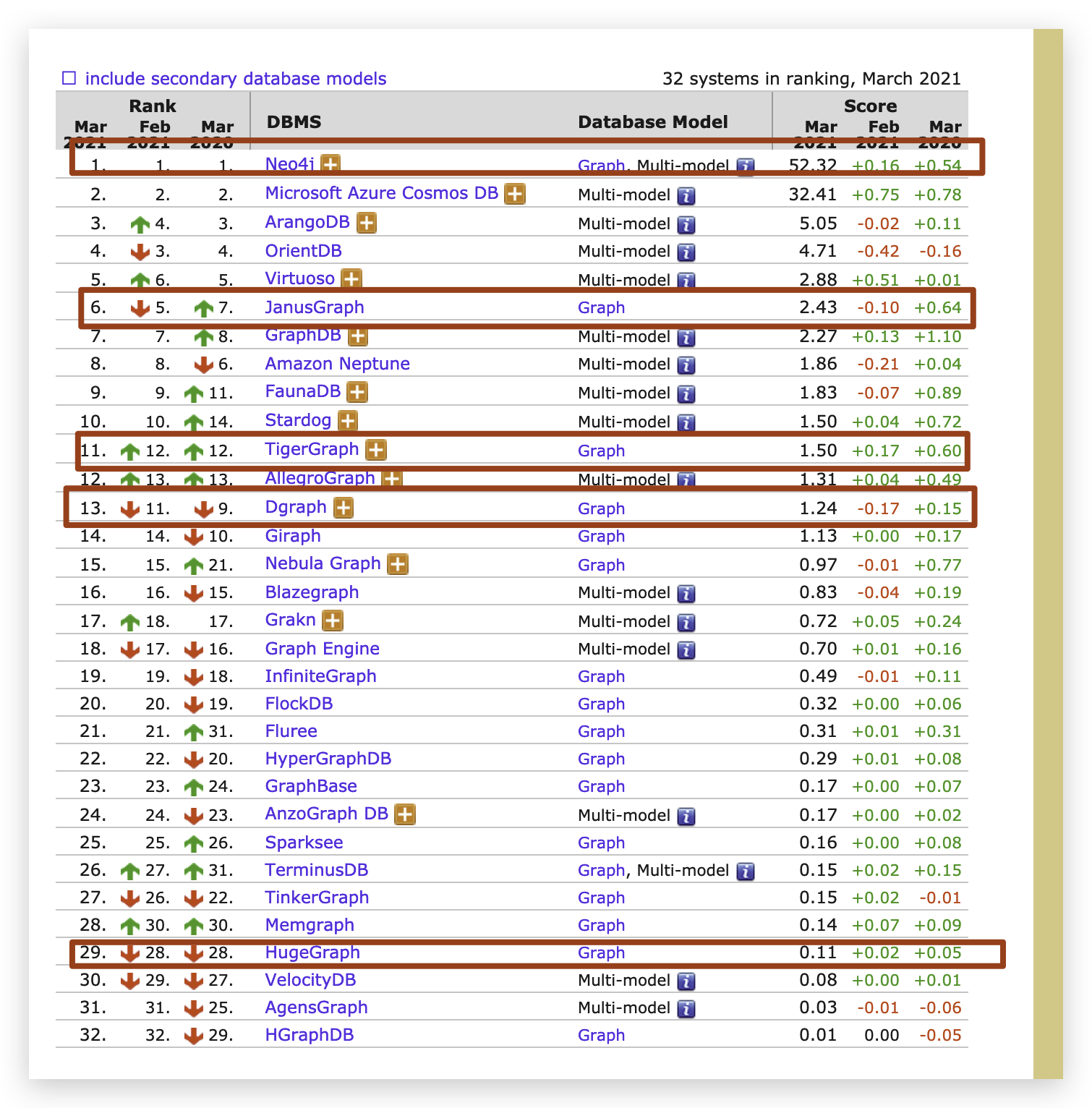Open the Graph Engine link
The height and width of the screenshot is (1108, 1092).
(323, 649)
